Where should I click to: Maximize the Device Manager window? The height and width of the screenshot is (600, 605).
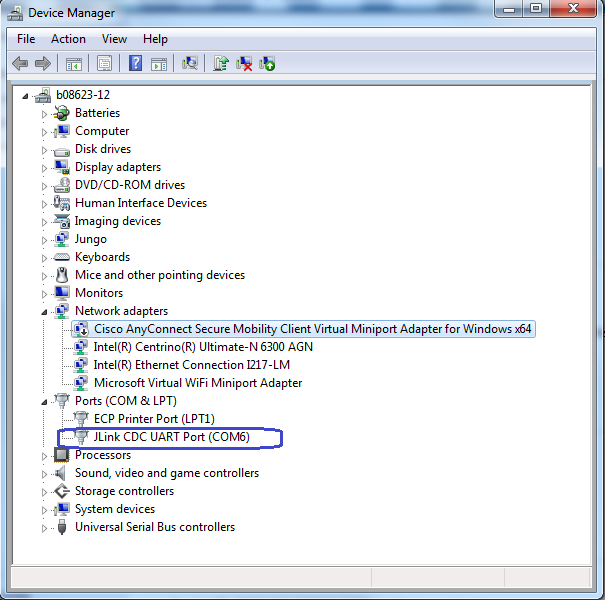pyautogui.click(x=536, y=8)
